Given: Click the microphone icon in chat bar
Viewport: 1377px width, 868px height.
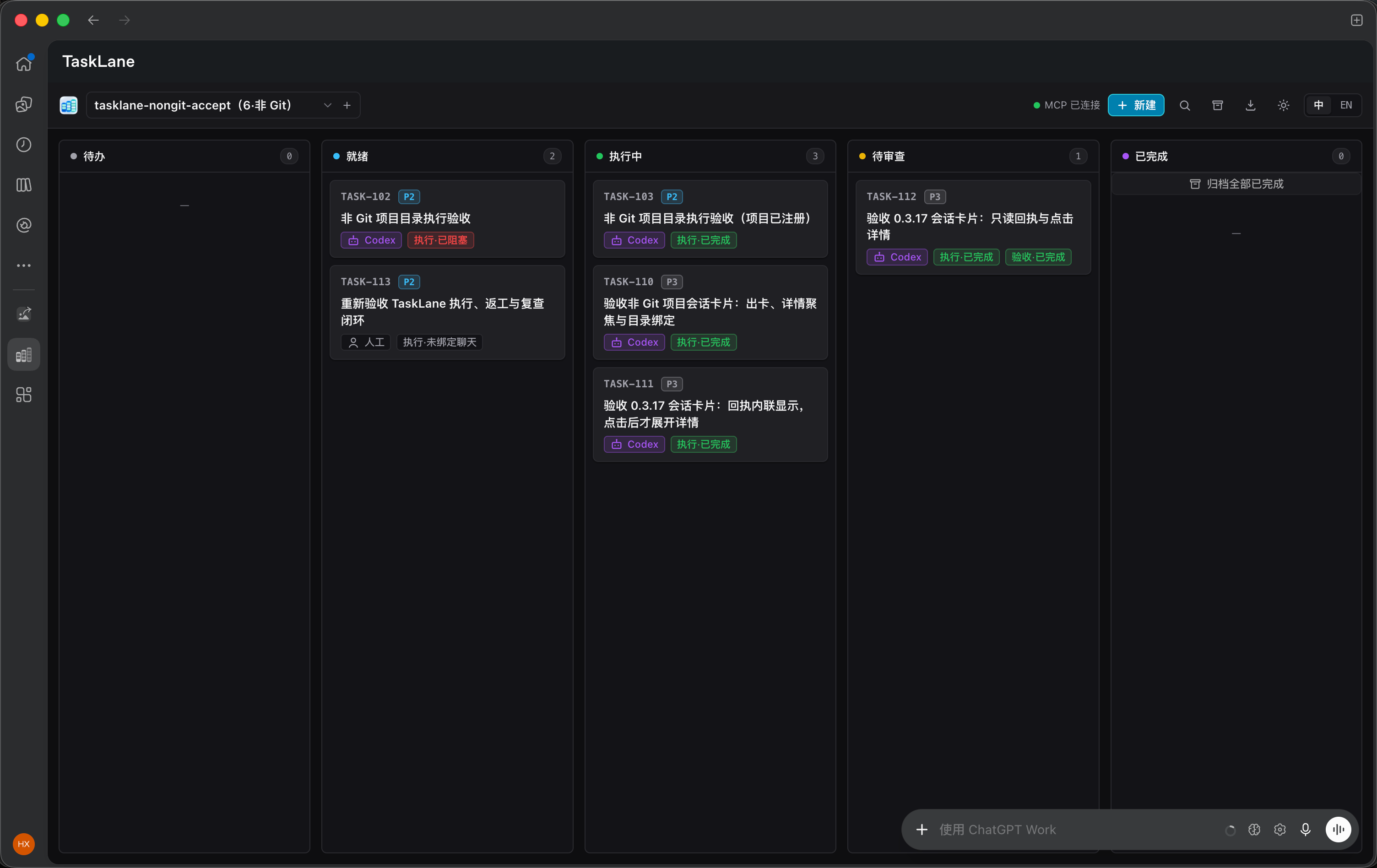Looking at the screenshot, I should click(x=1306, y=830).
